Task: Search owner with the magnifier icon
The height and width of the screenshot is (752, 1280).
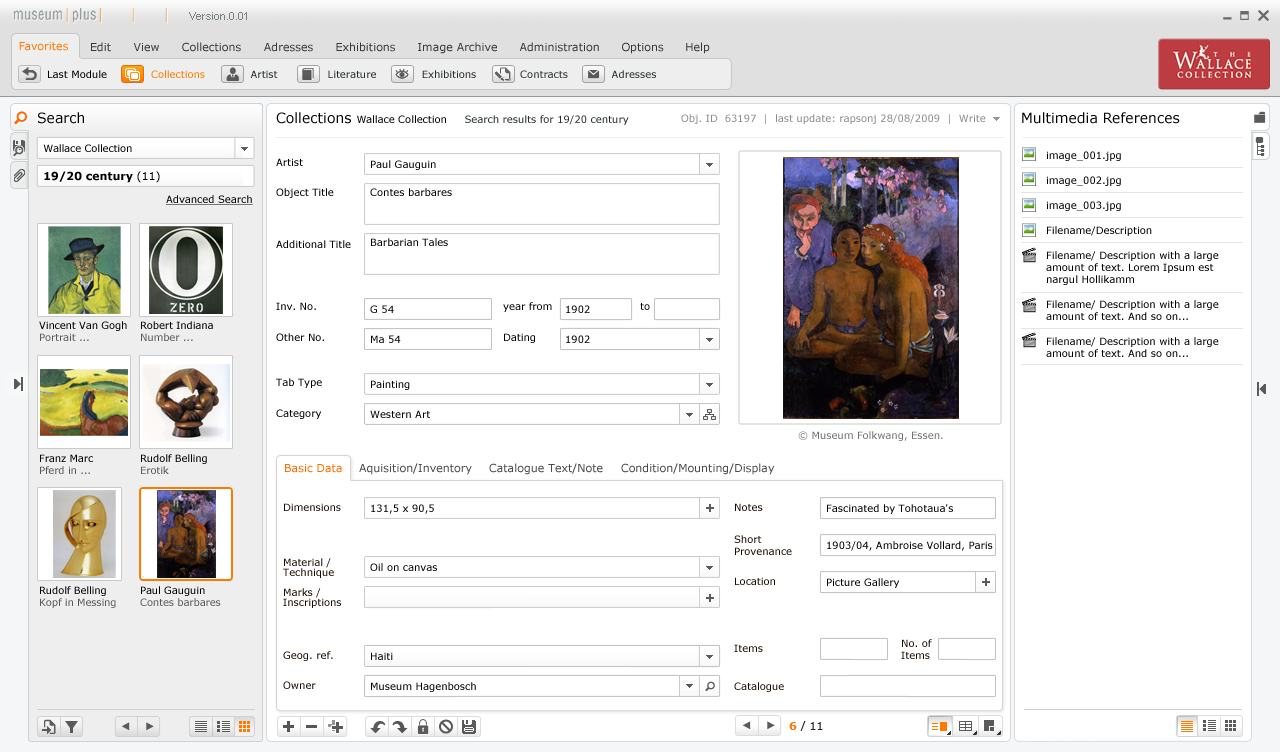Action: 710,686
